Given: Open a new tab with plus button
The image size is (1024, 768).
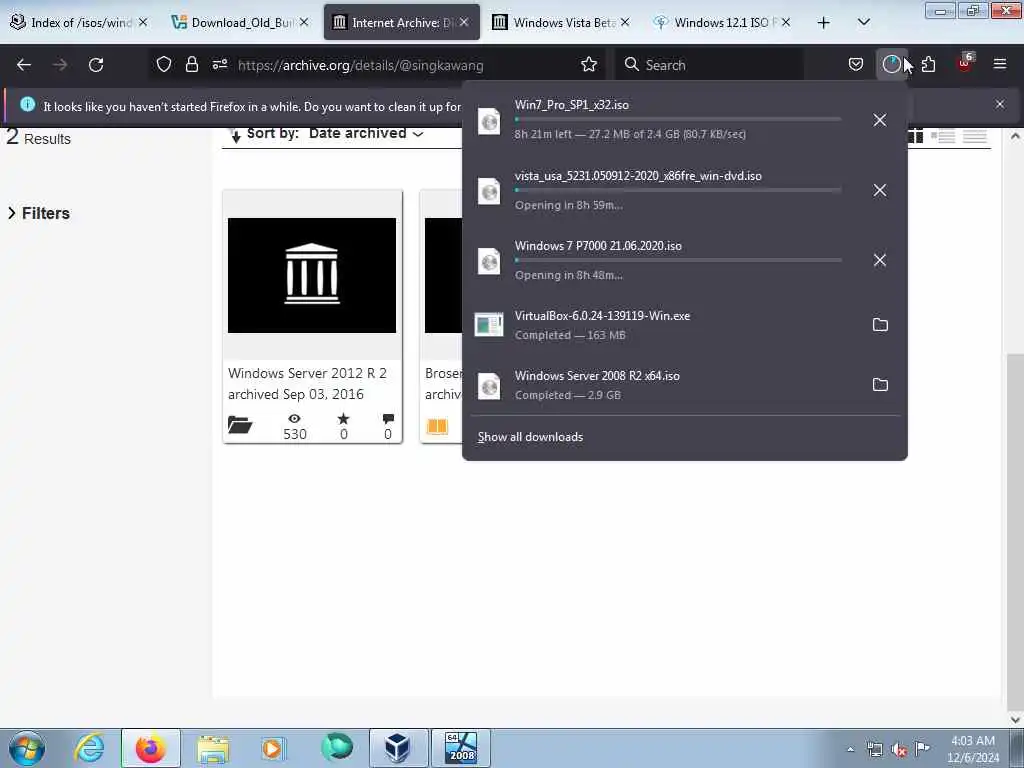Looking at the screenshot, I should (824, 22).
